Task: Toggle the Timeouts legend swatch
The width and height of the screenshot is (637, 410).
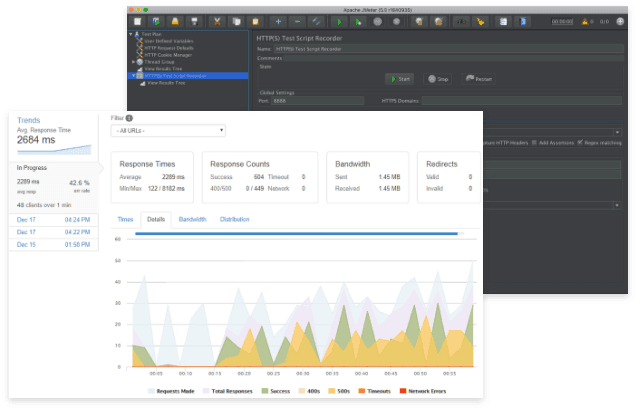Action: point(362,391)
